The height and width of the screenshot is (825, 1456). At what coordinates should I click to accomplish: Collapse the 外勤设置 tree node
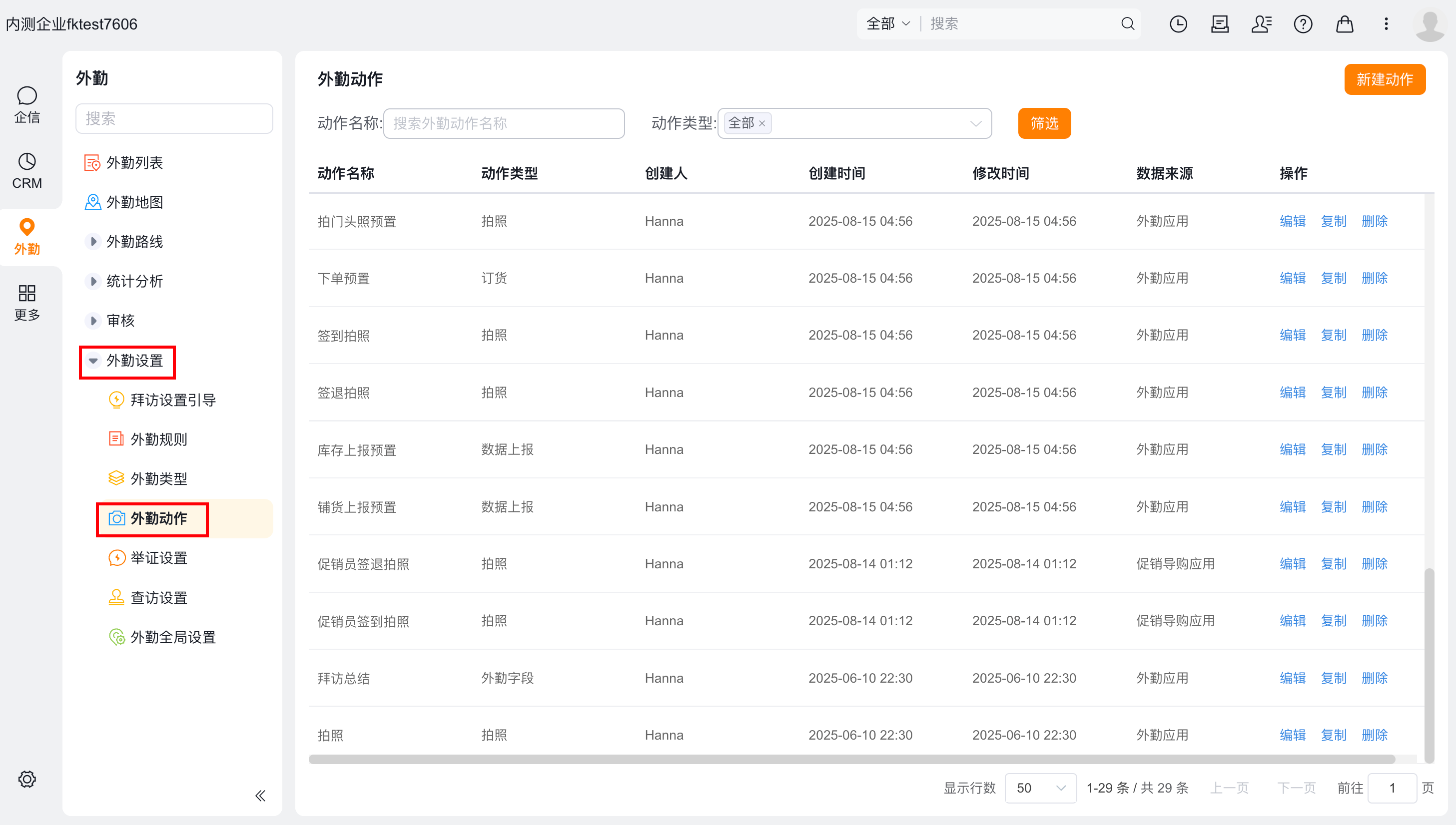click(x=93, y=361)
